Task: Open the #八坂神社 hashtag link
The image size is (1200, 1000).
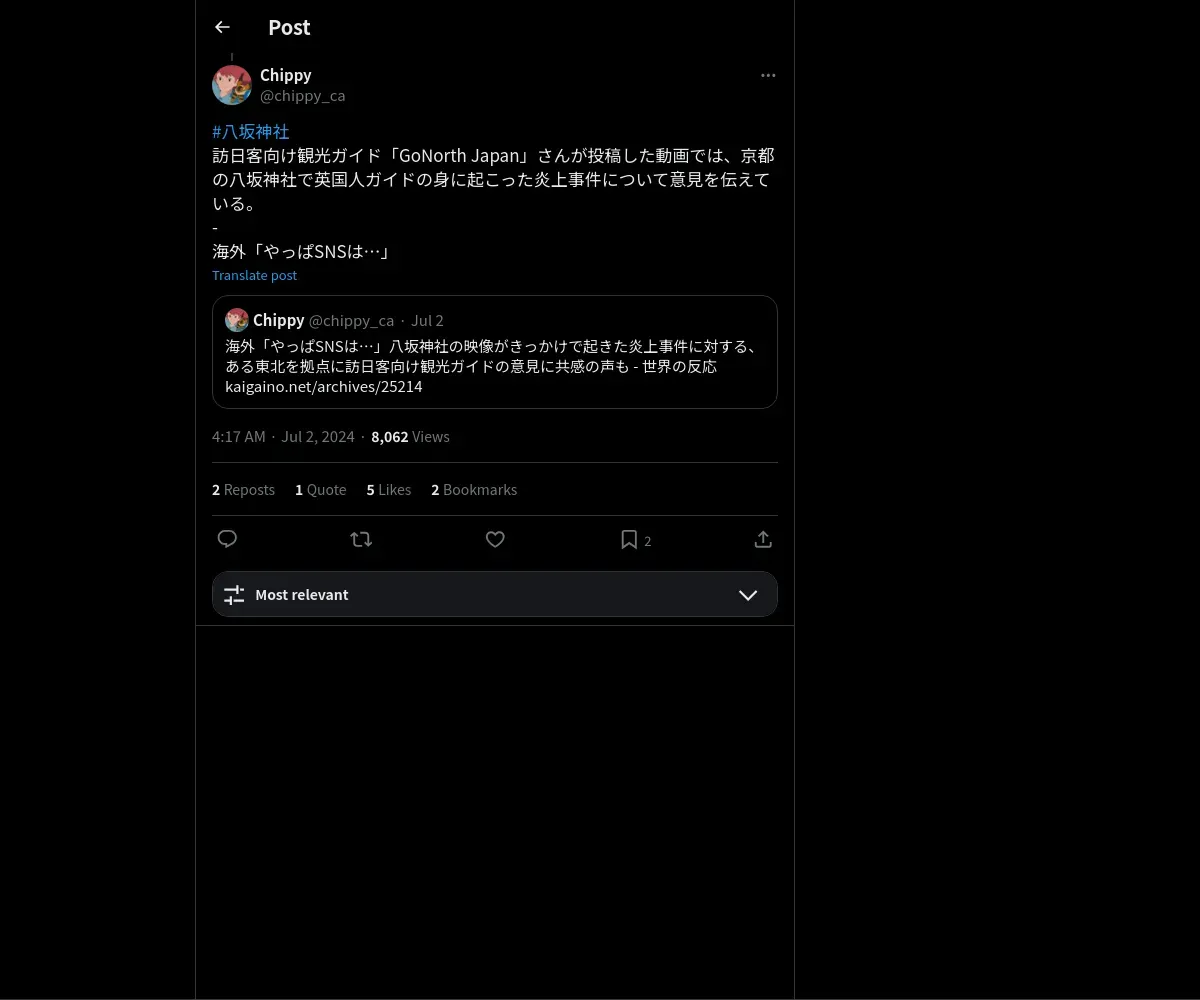Action: tap(251, 131)
